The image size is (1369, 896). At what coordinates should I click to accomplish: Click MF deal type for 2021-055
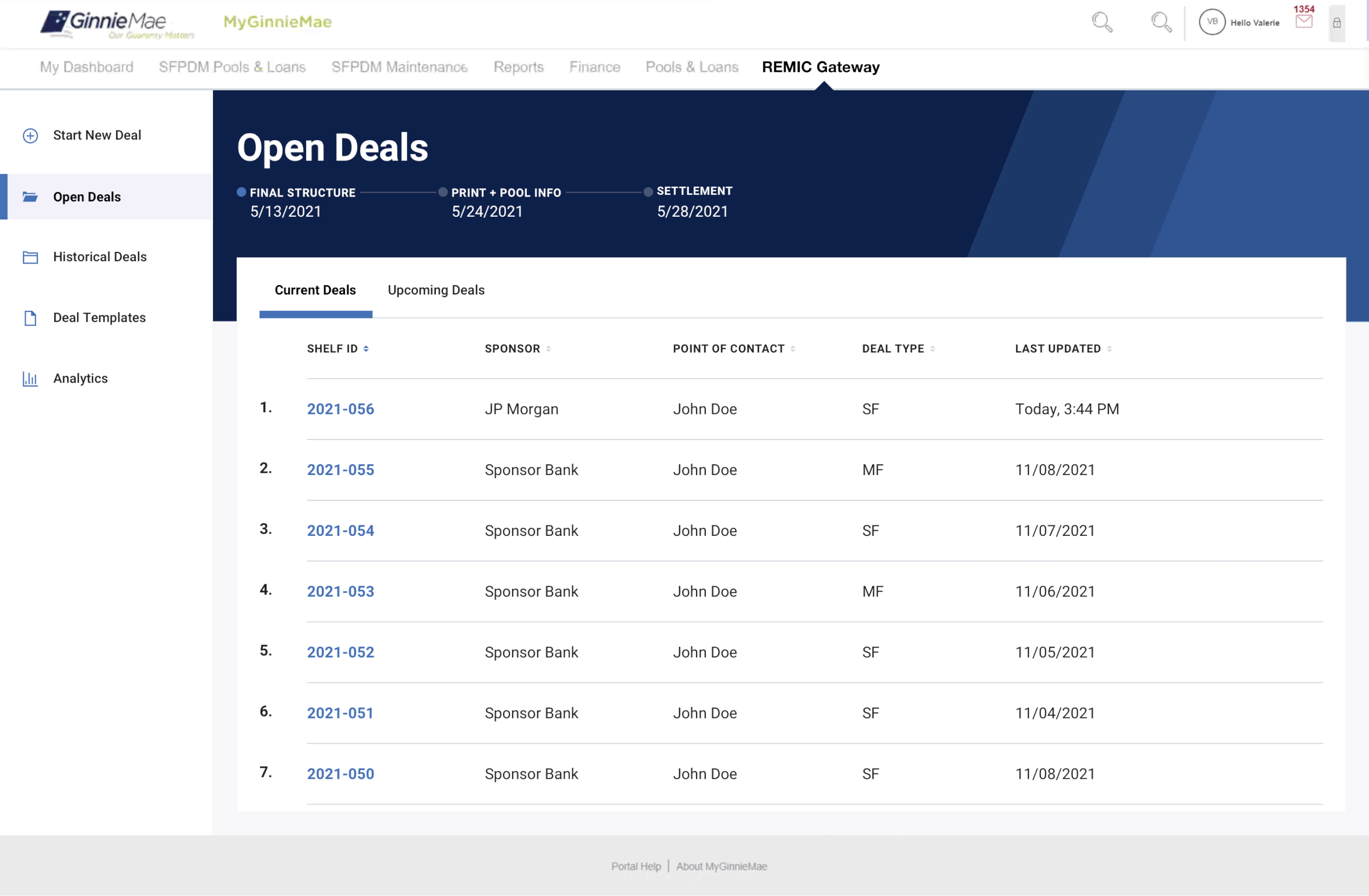(872, 470)
